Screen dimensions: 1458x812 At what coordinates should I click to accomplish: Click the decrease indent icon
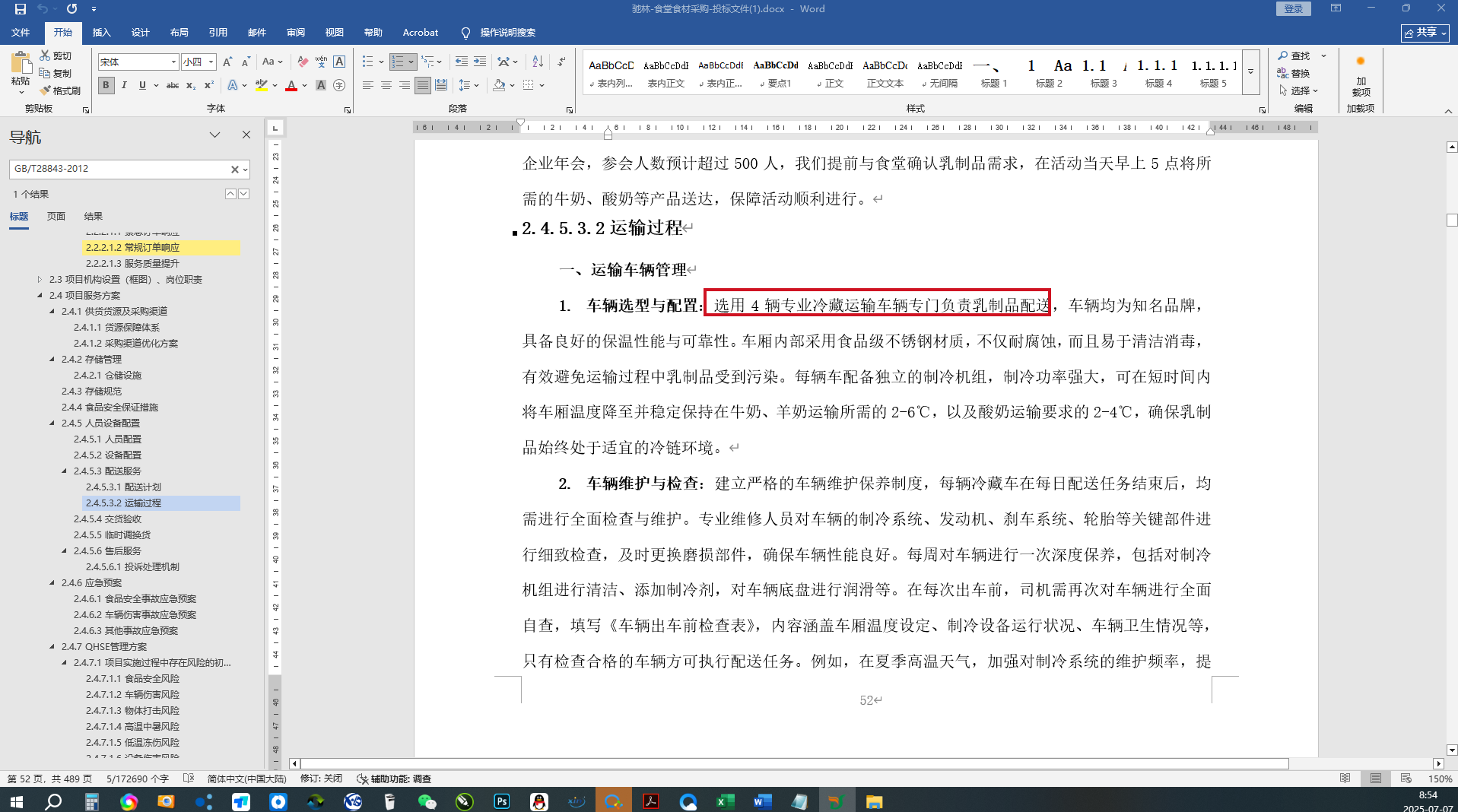(x=461, y=62)
